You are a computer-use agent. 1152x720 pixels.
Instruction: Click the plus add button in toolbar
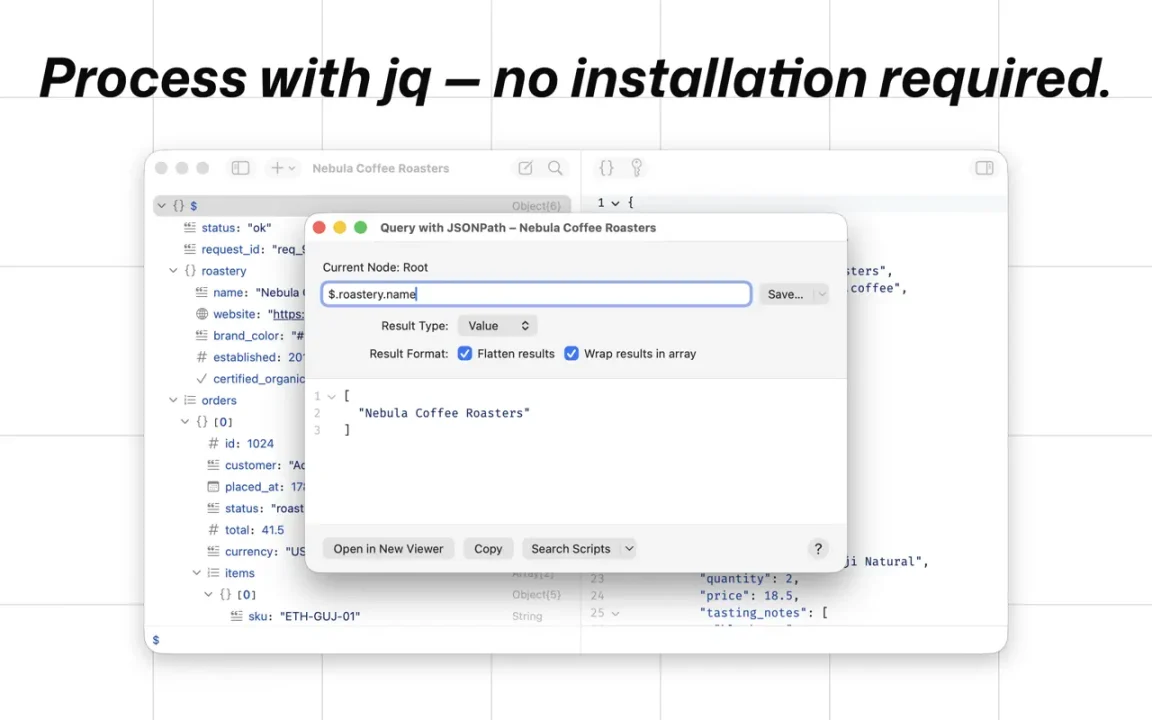click(x=277, y=168)
